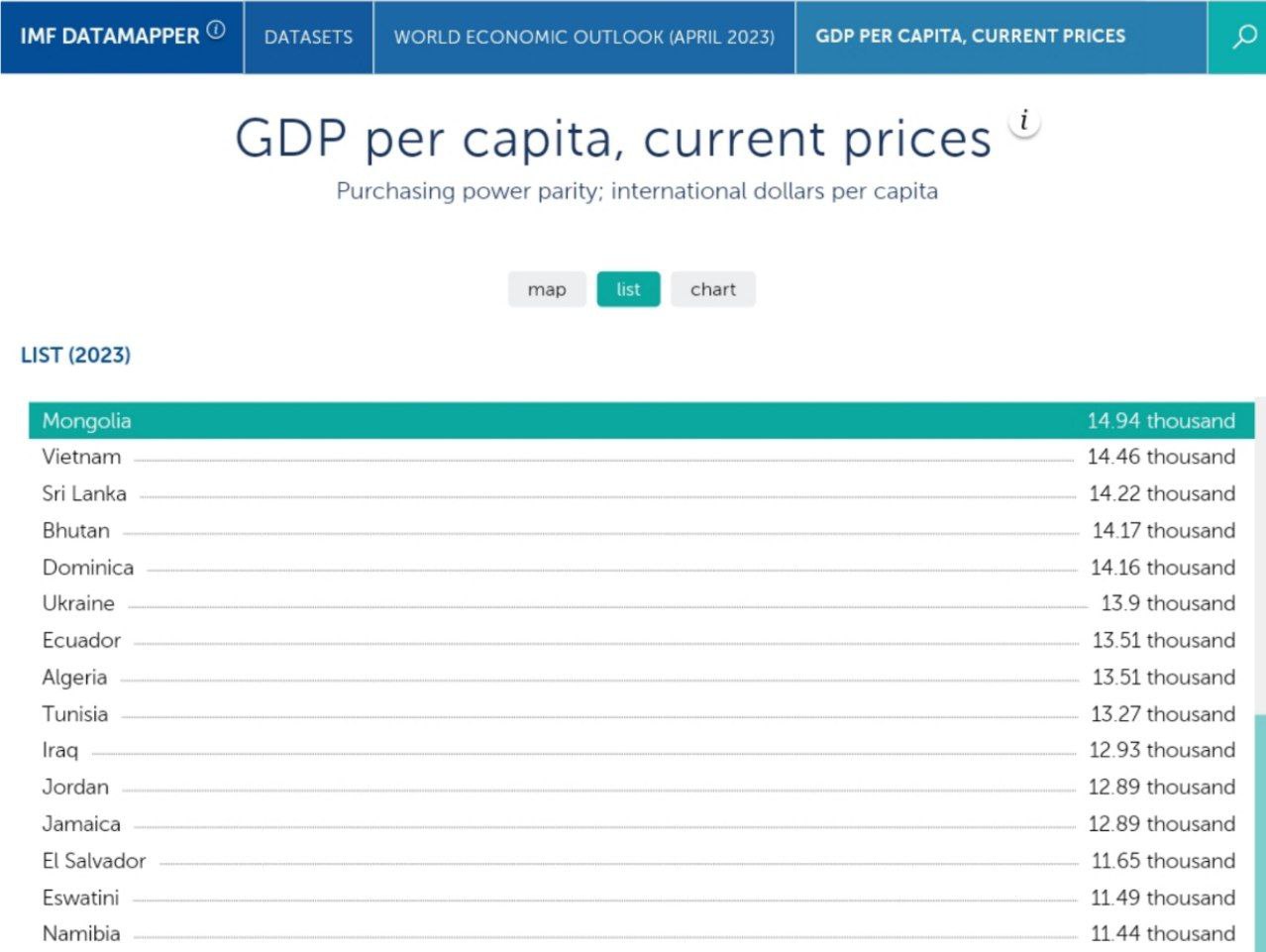1266x952 pixels.
Task: Choose Sri Lanka from the list
Action: click(84, 493)
